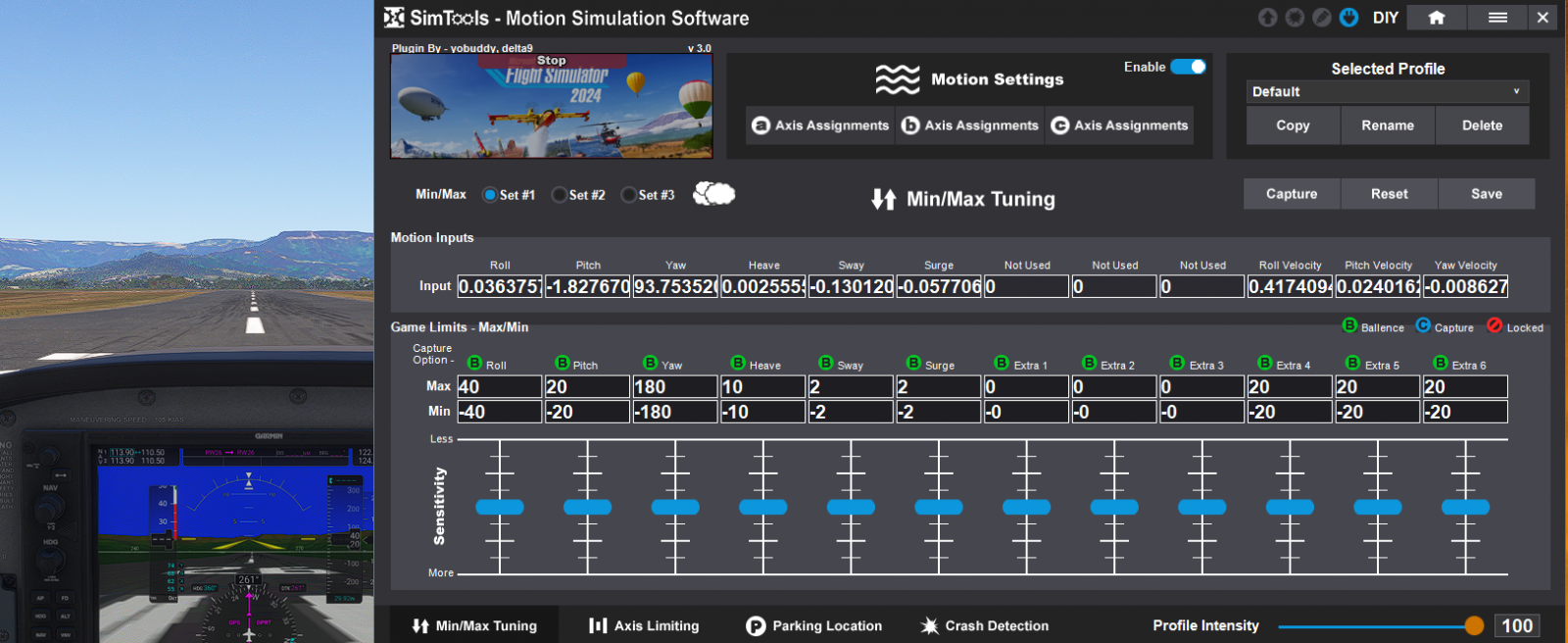Open the hamburger menu in title bar
The width and height of the screenshot is (1568, 643).
click(x=1497, y=18)
